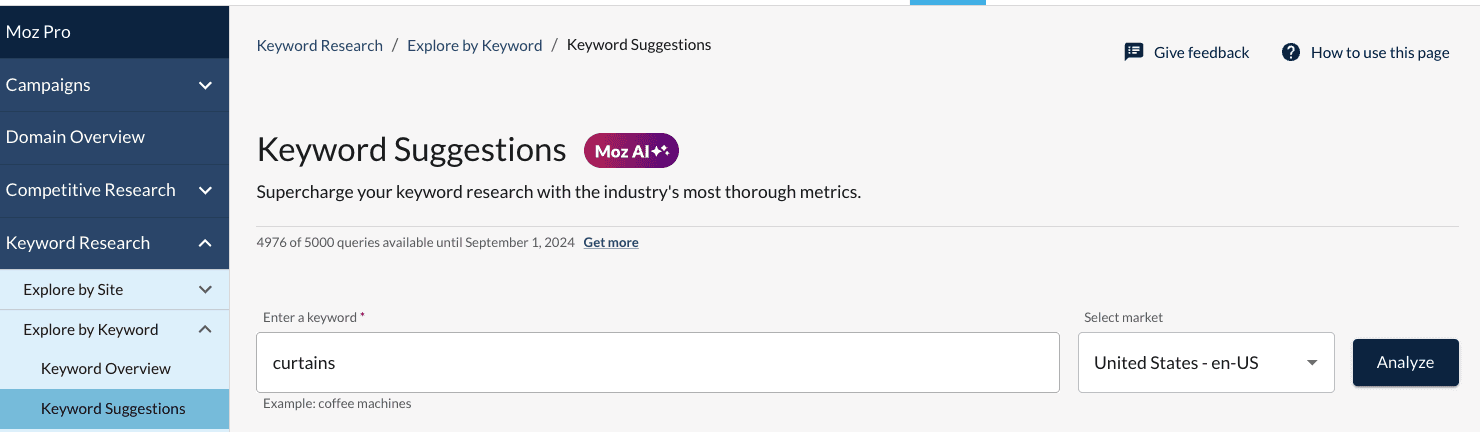Click the Give feedback link text
1480x432 pixels.
[x=1201, y=53]
